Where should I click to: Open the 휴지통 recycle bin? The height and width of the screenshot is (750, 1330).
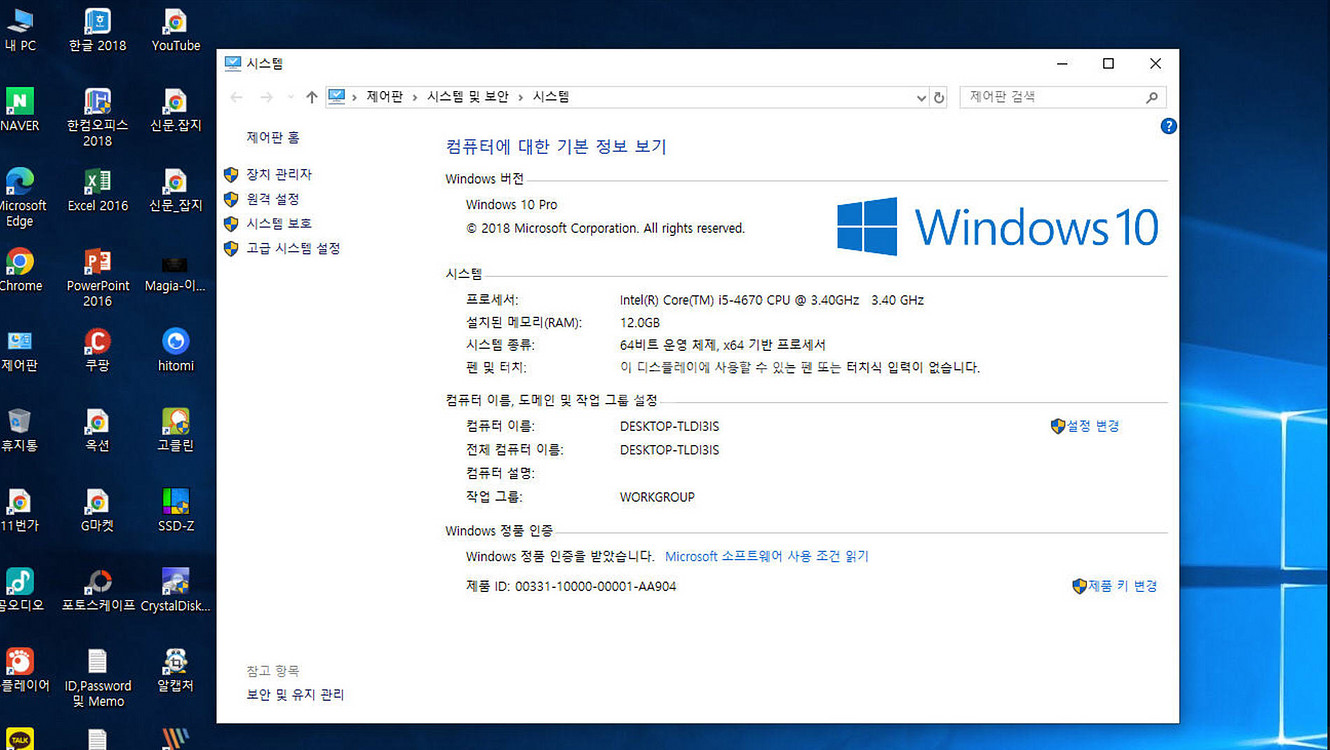(20, 429)
